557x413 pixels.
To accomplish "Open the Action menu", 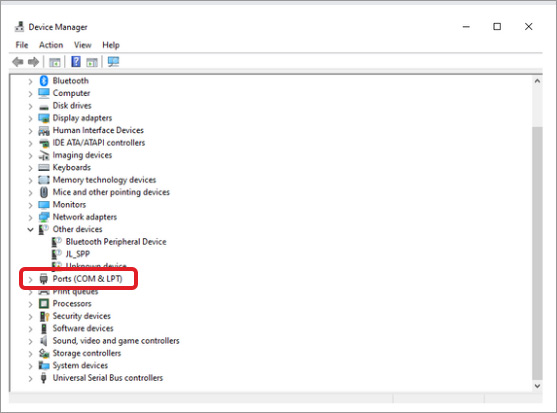I will [x=51, y=45].
